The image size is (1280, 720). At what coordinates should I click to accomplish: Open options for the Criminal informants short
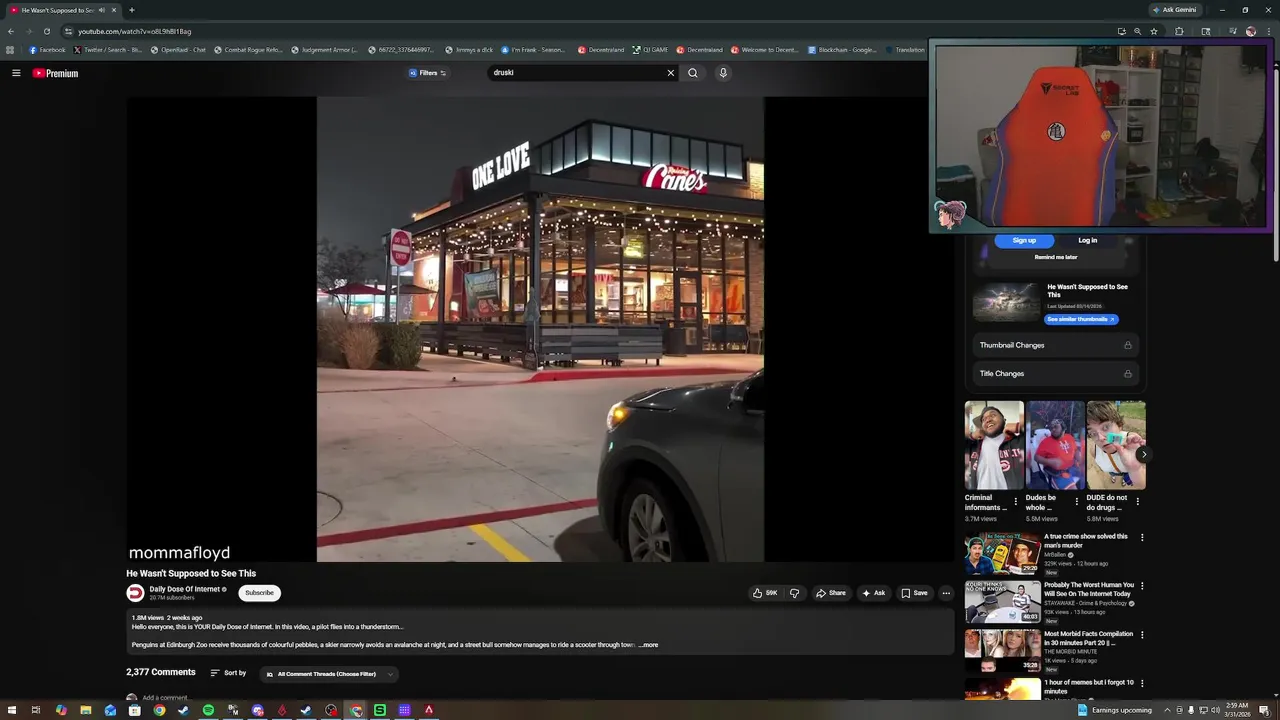point(1016,501)
